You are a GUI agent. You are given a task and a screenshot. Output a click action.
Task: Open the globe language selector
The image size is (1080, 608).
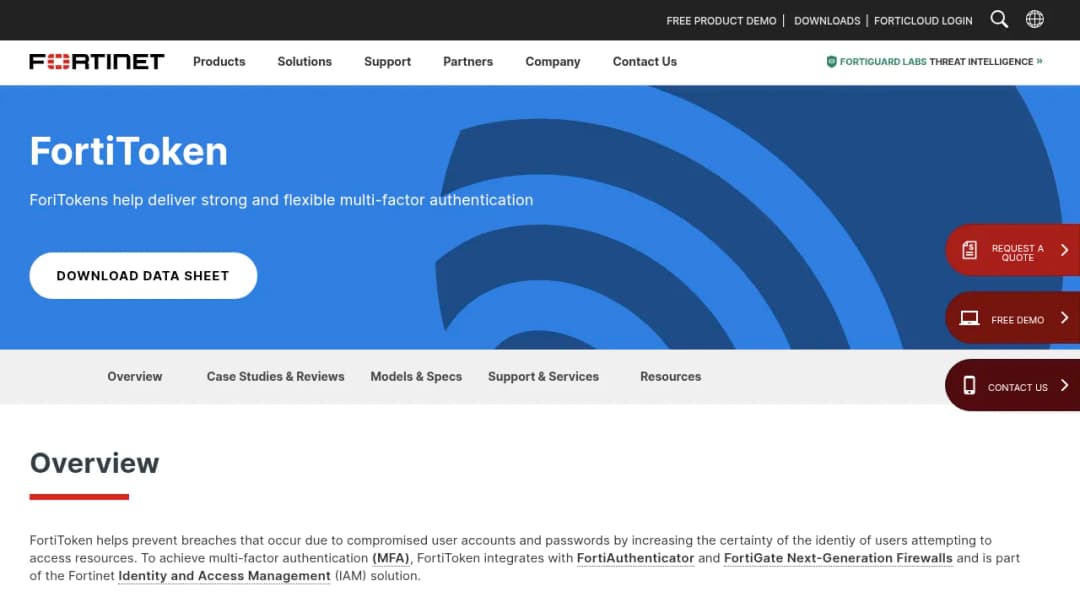pyautogui.click(x=1035, y=19)
